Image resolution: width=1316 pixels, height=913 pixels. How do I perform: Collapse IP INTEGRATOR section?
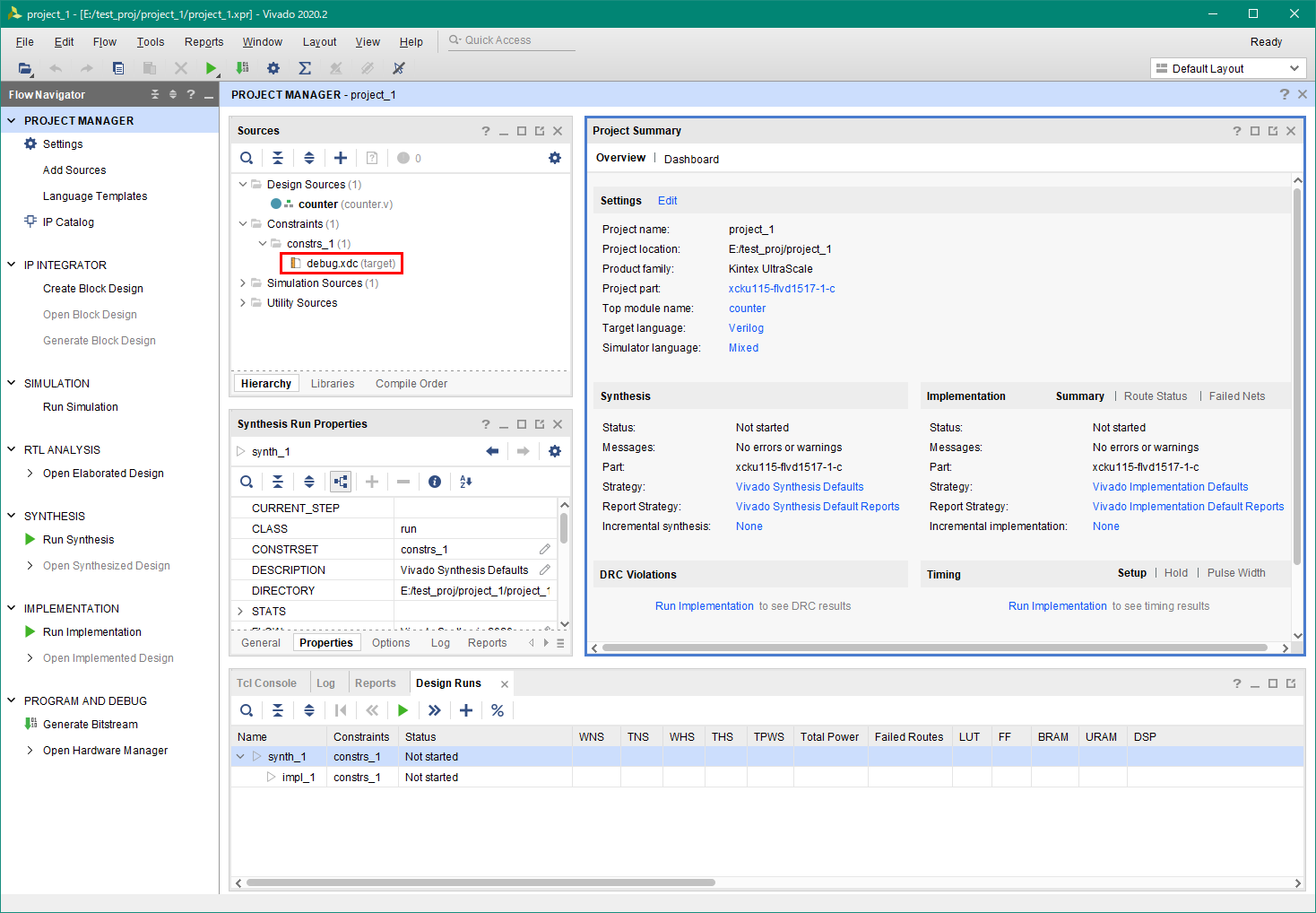(12, 265)
